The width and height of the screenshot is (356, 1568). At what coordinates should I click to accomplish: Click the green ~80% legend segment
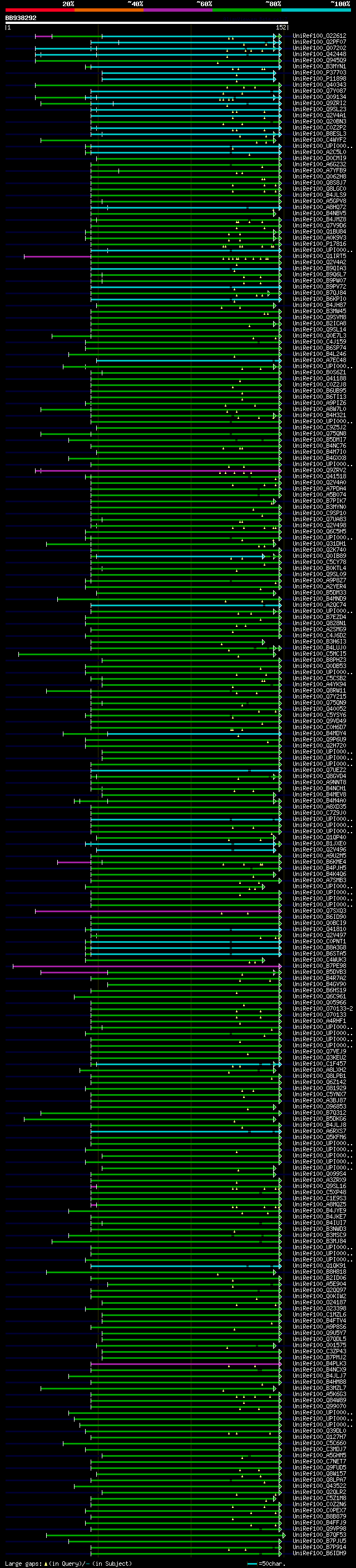click(x=247, y=10)
